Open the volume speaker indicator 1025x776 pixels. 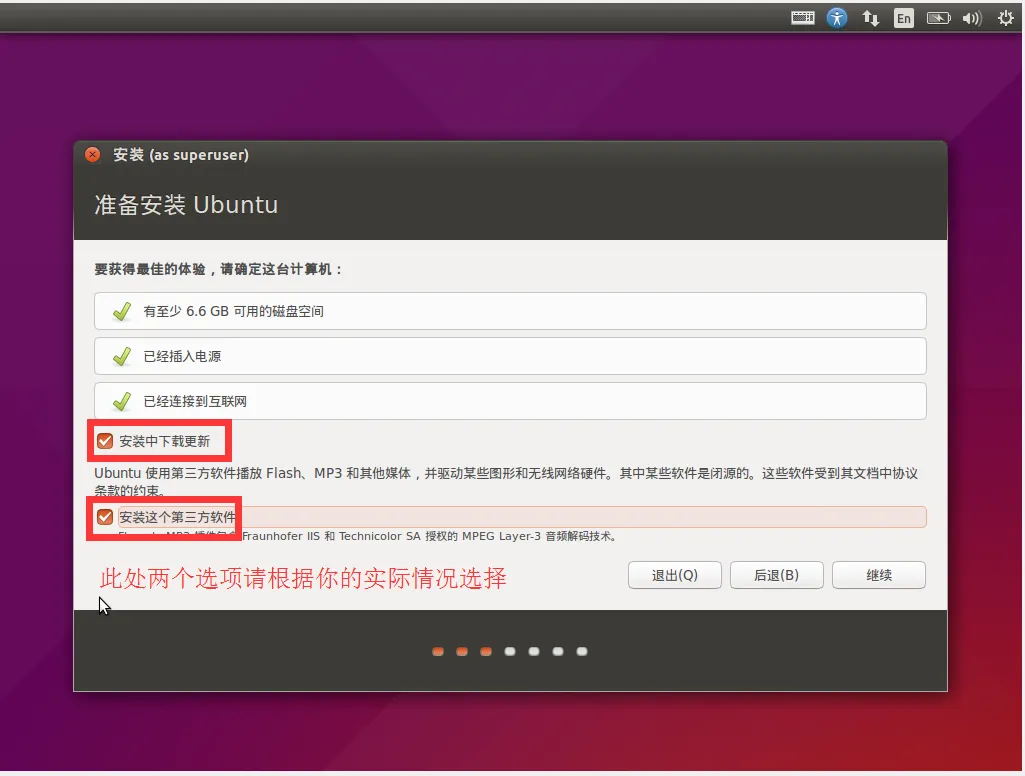click(971, 18)
